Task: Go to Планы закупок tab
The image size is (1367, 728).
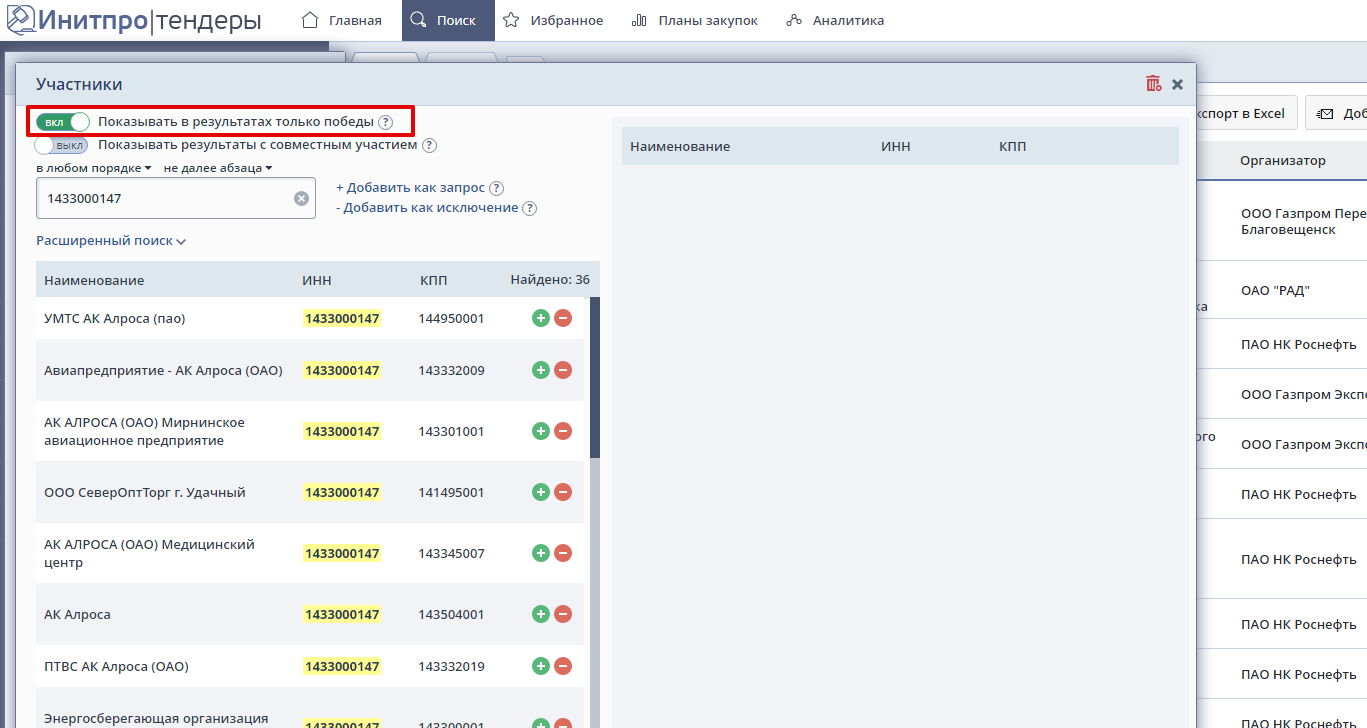Action: (694, 20)
